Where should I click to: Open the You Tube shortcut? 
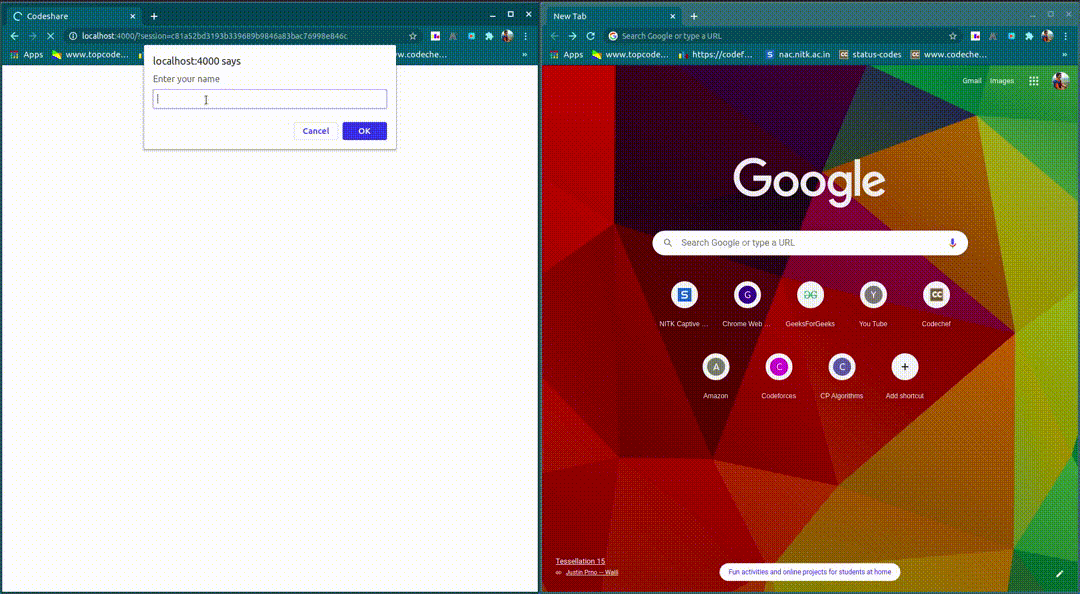tap(873, 303)
